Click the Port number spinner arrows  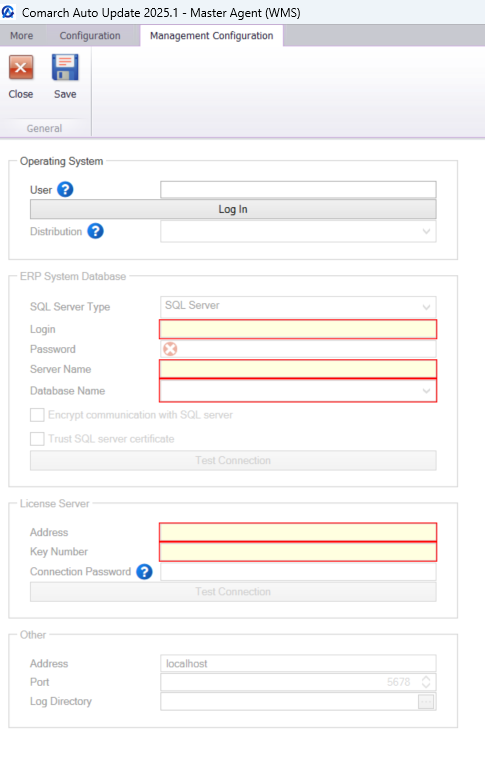point(426,682)
